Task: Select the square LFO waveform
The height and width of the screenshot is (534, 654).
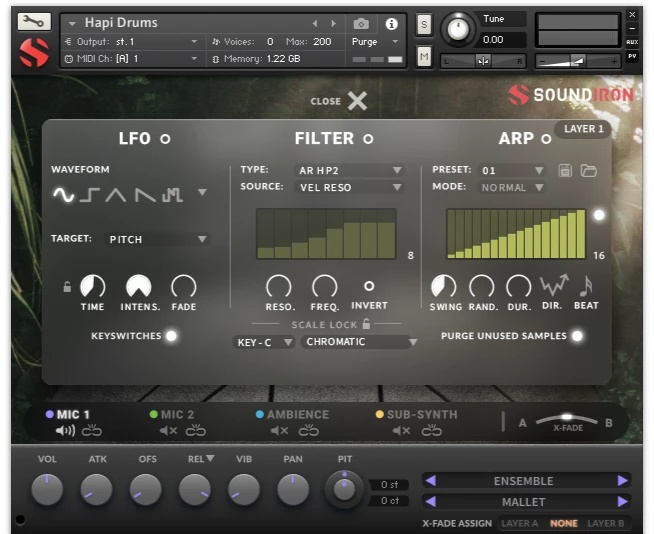Action: coord(89,194)
